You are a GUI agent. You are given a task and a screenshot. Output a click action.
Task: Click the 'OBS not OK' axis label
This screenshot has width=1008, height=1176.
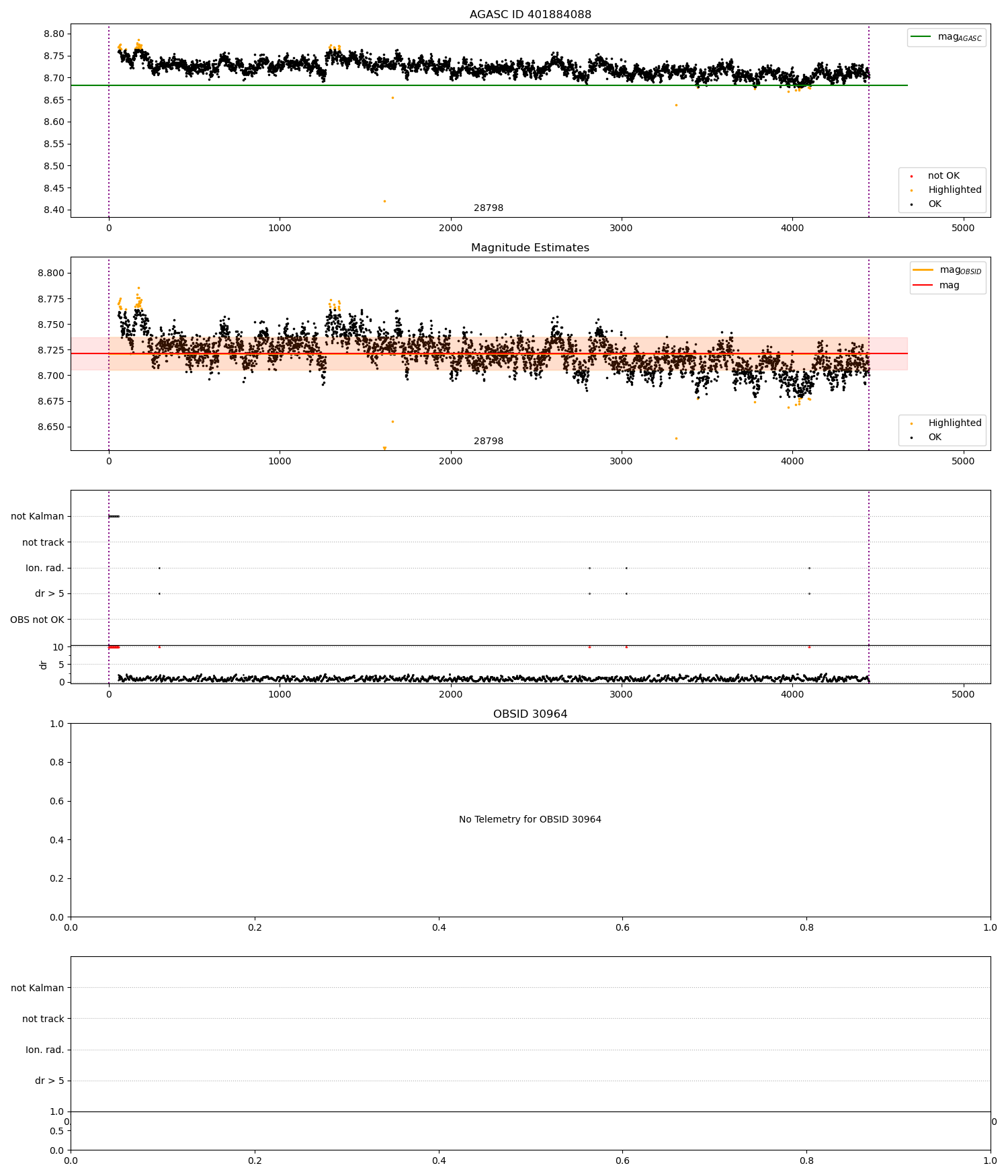[x=37, y=620]
